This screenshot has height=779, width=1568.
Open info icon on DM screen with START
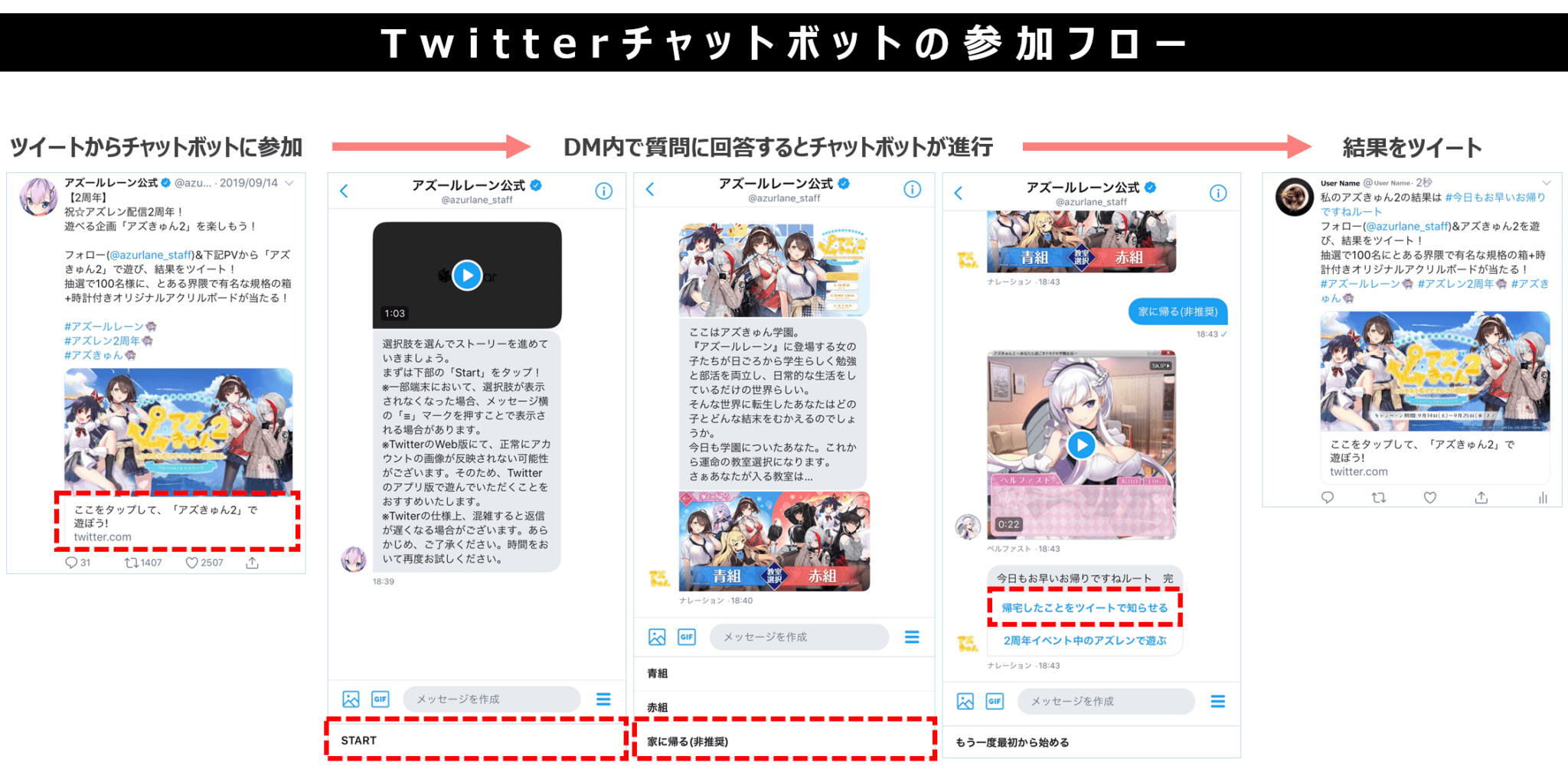604,191
